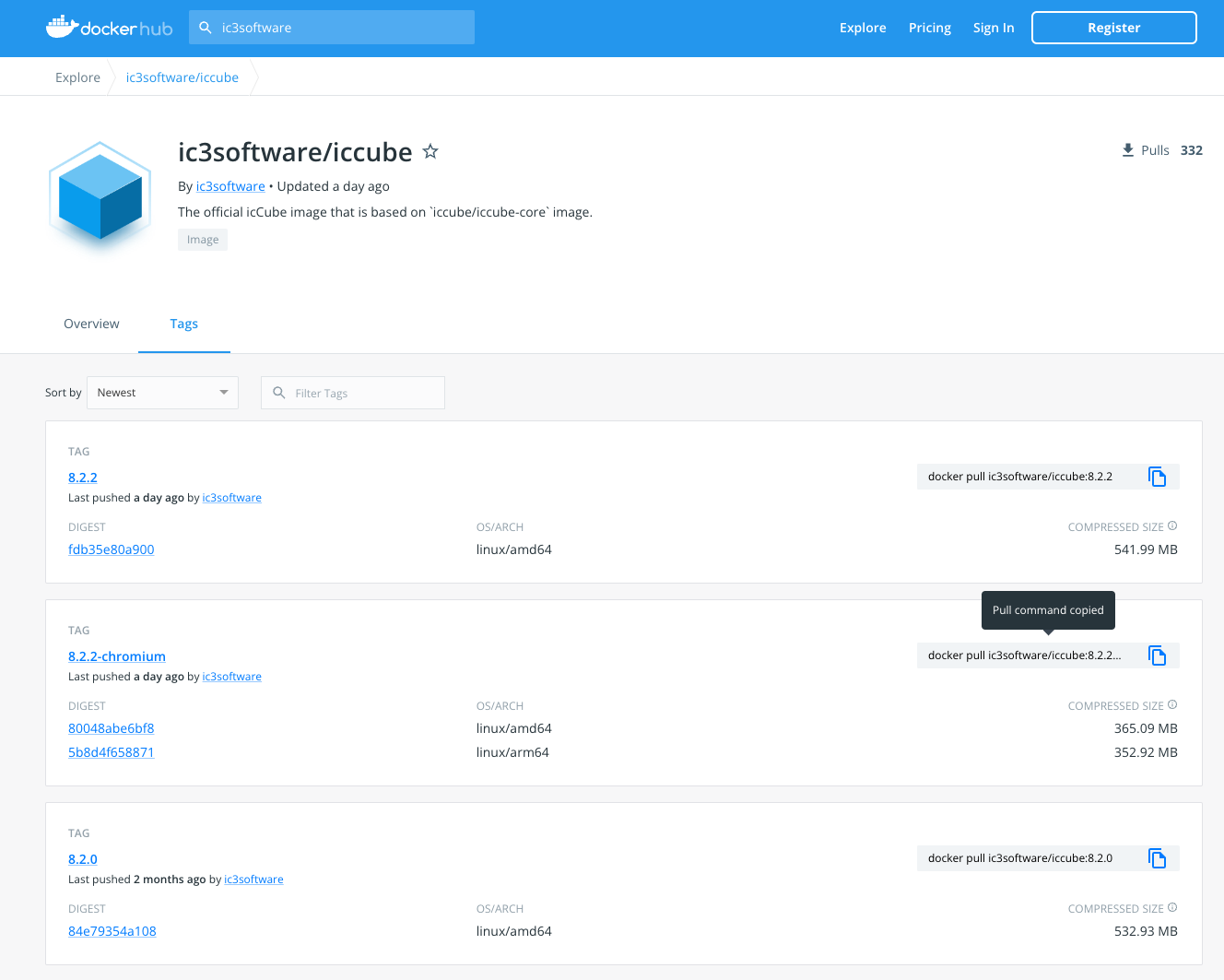Click the Docker Hub logo
Viewport: 1224px width, 980px height.
pos(109,28)
